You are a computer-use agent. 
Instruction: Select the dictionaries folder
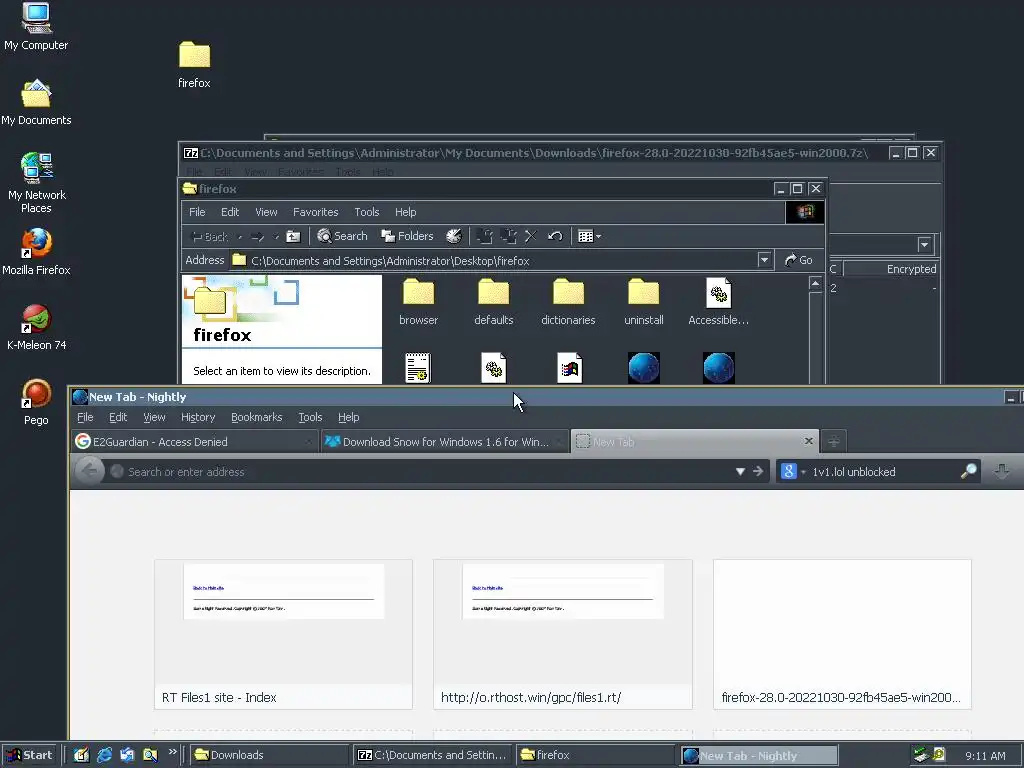(x=568, y=302)
